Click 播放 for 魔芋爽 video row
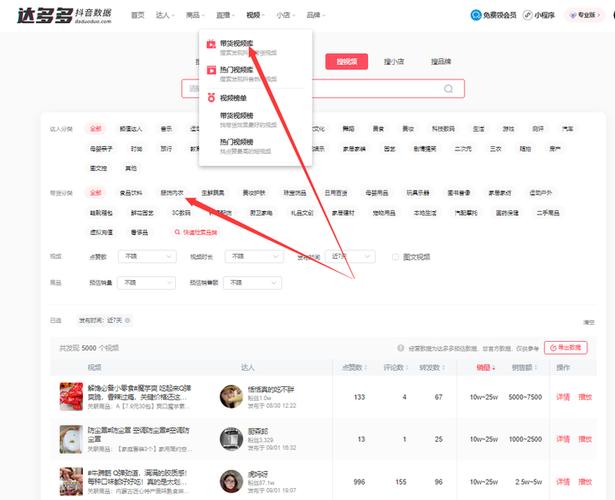The width and height of the screenshot is (615, 500). (x=585, y=397)
